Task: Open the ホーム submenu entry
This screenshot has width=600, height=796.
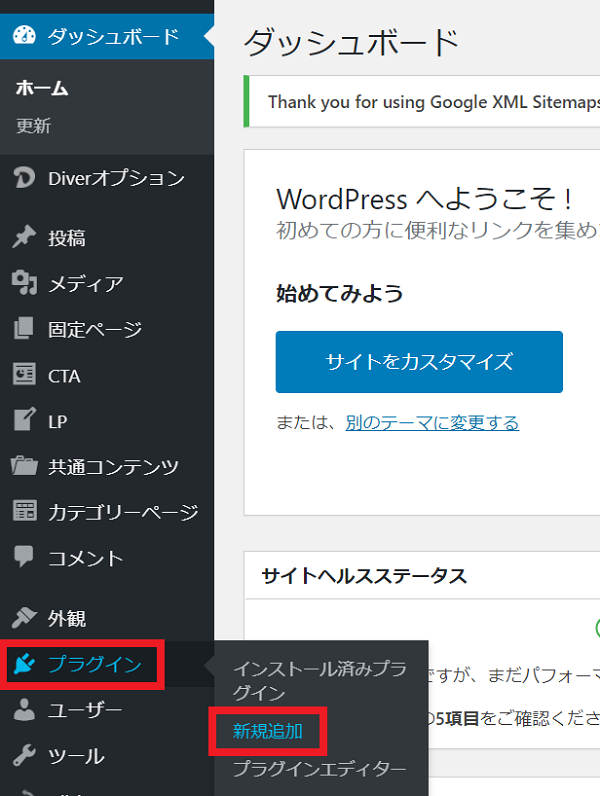Action: 42,88
